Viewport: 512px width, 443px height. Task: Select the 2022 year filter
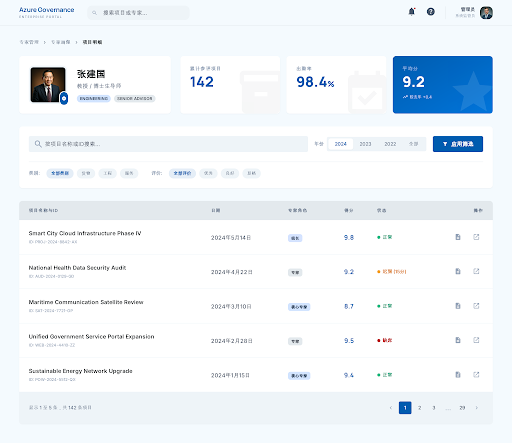tap(390, 144)
